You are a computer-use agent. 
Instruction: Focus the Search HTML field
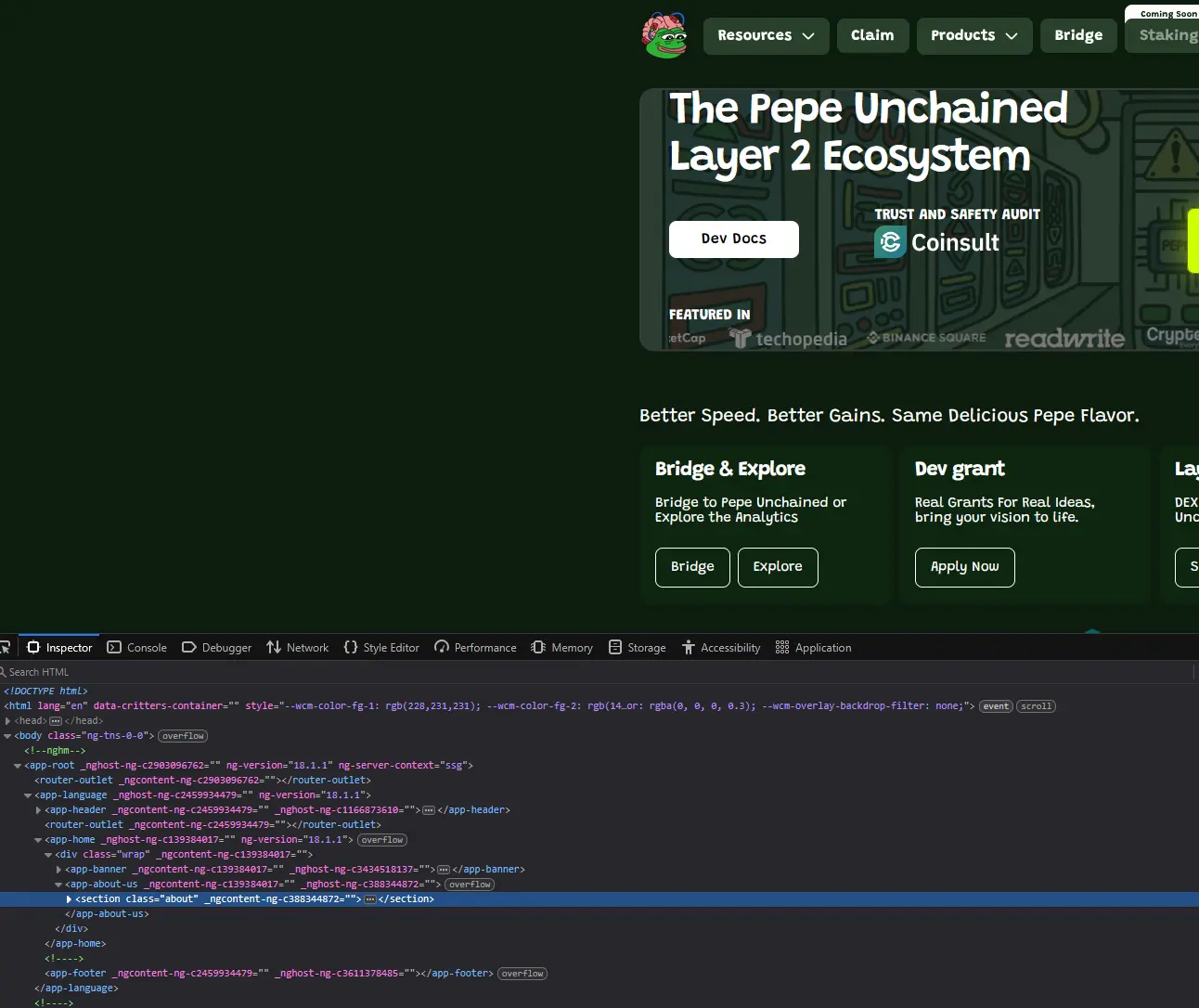pos(594,672)
